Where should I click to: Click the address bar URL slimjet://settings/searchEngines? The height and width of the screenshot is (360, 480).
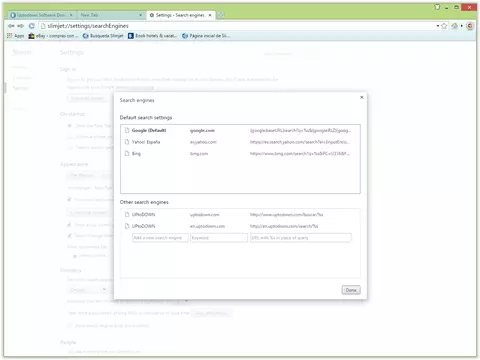[x=88, y=26]
